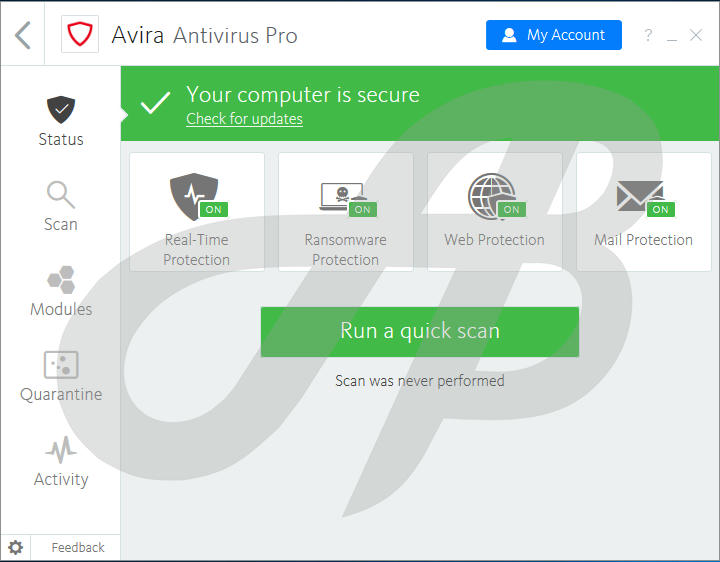Click the Ransomware Protection label
This screenshot has height=562, width=720.
(x=346, y=250)
